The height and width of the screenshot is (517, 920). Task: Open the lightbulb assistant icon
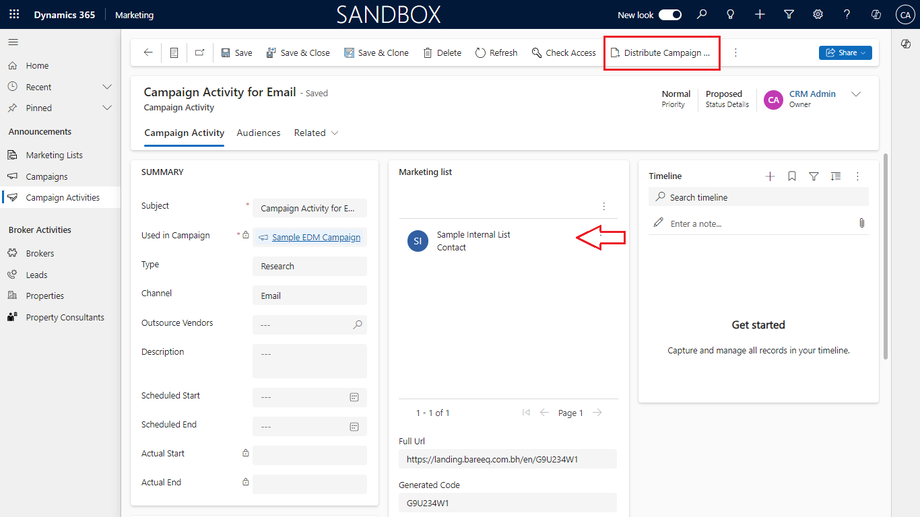click(730, 14)
